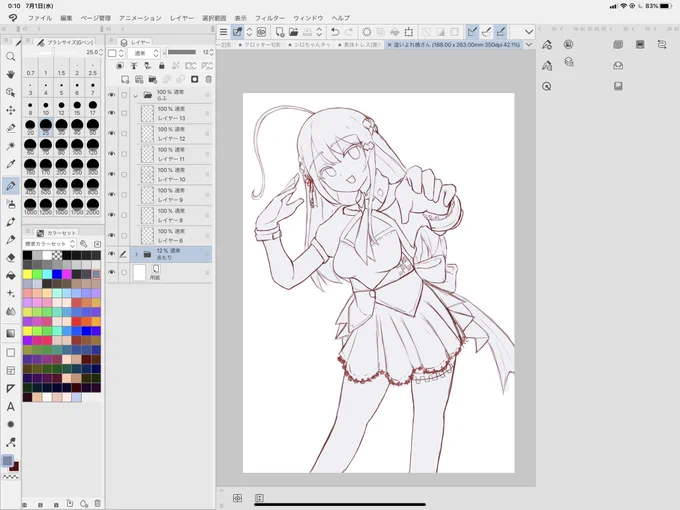Image resolution: width=680 pixels, height=510 pixels.
Task: Click the Undo arrow in command bar
Action: pos(335,32)
